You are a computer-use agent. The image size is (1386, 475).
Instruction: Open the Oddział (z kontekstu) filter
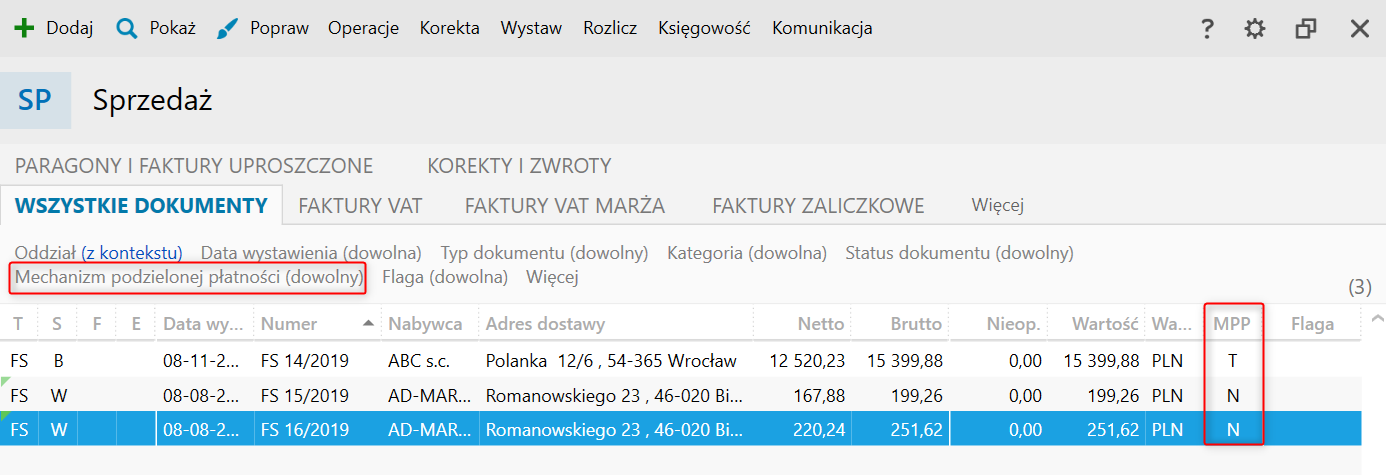point(98,253)
